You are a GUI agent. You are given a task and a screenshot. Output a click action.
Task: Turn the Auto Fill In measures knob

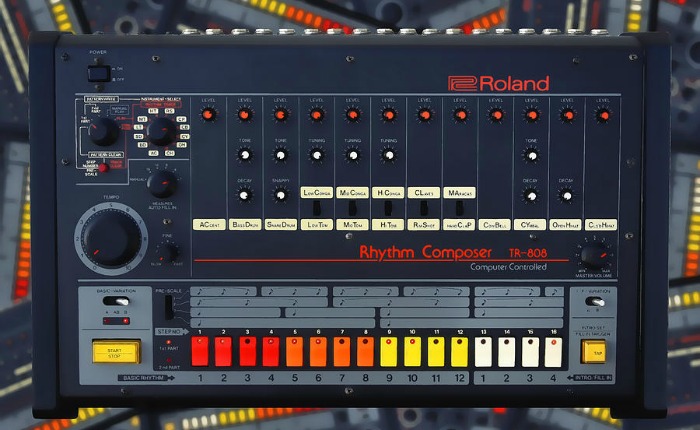pos(162,184)
